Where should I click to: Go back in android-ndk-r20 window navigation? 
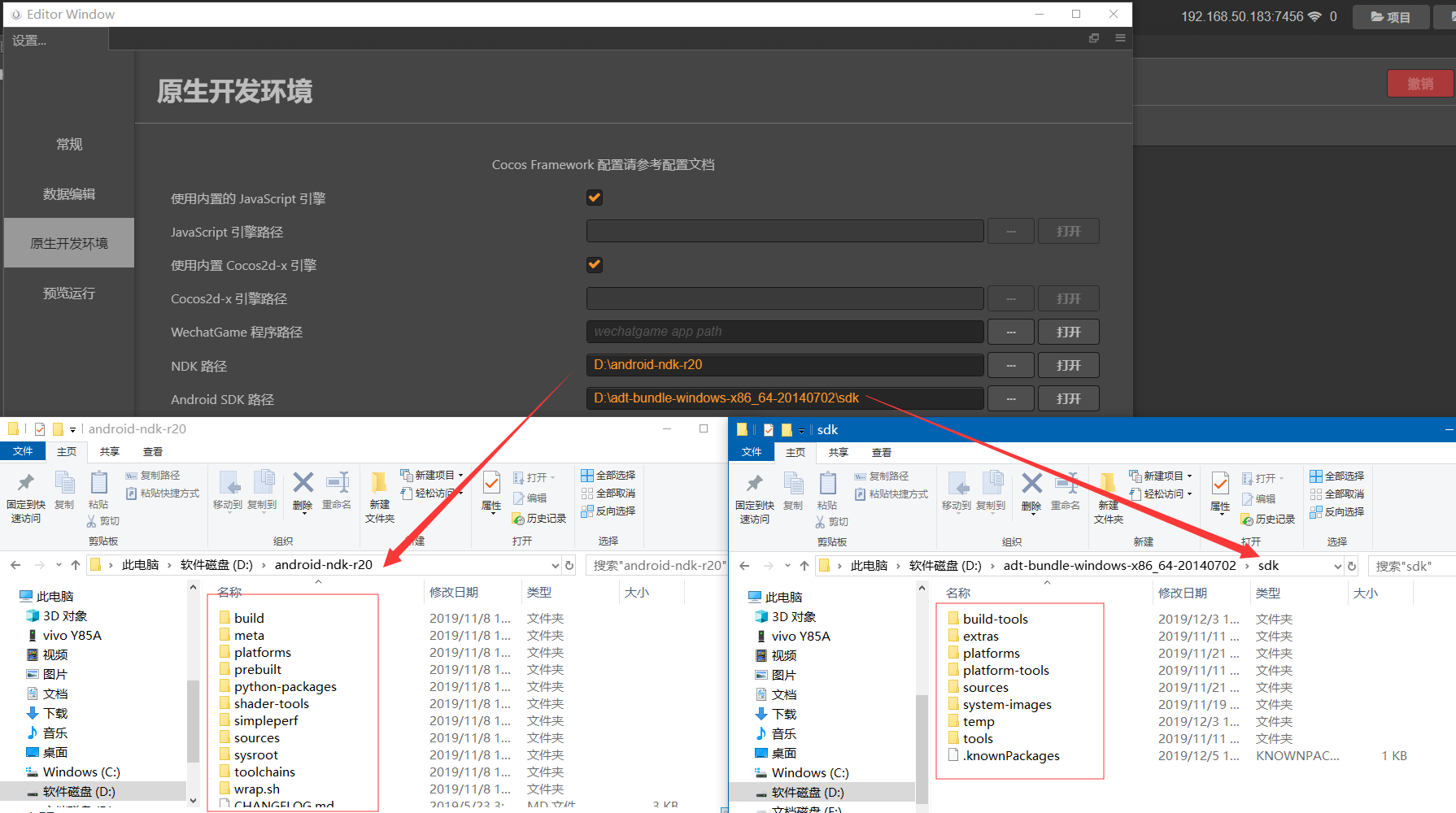15,565
